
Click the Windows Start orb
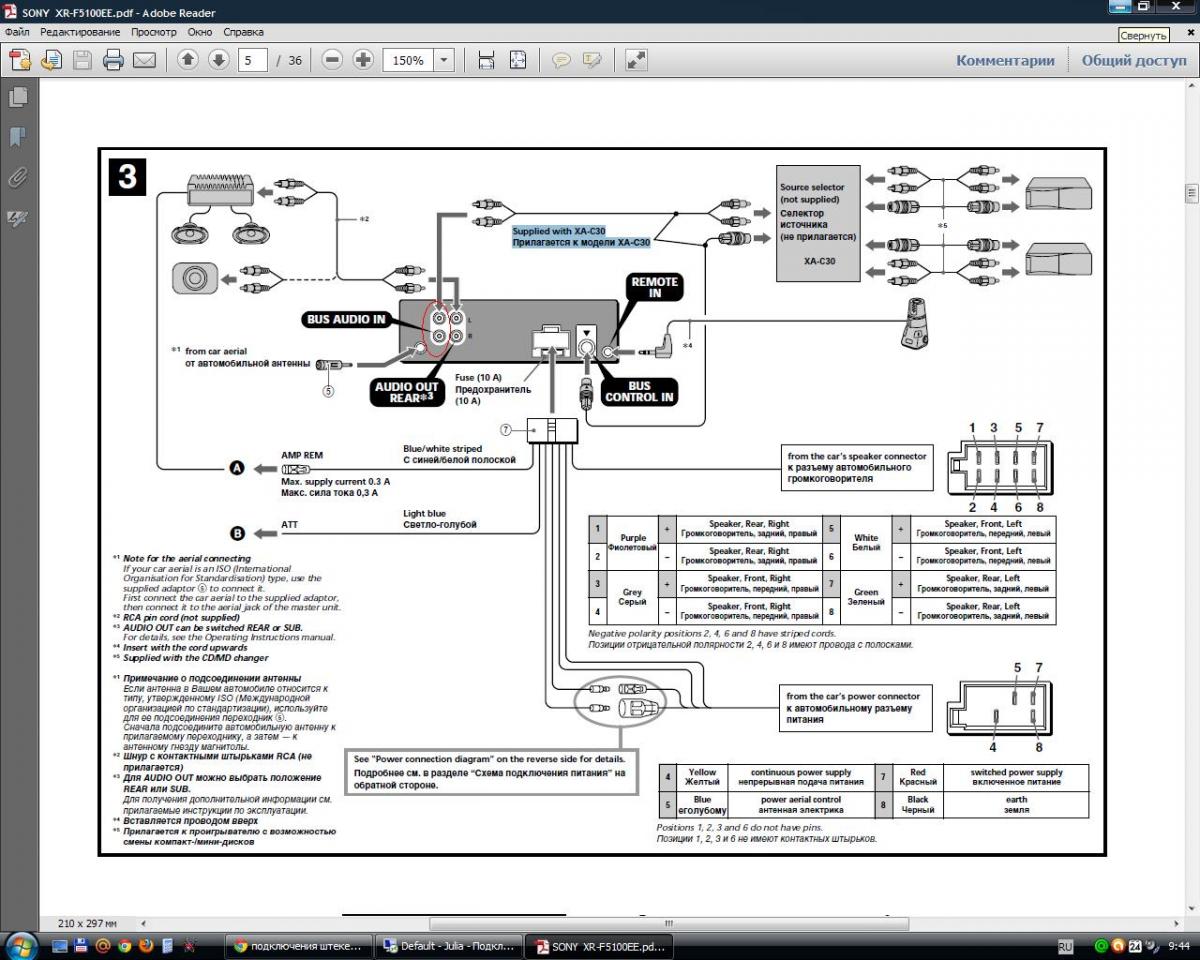point(21,945)
